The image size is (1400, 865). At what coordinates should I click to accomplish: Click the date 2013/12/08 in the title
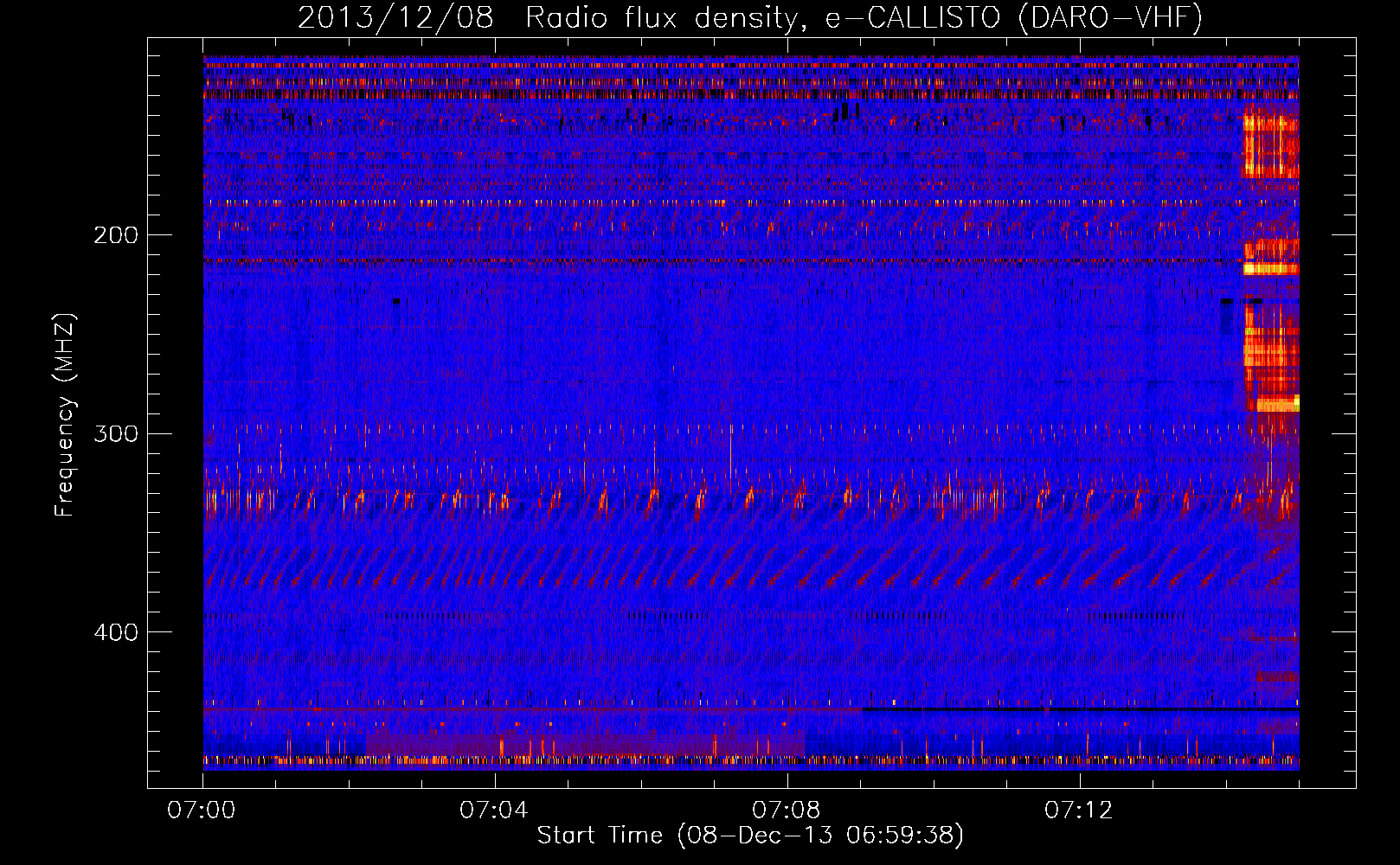click(395, 17)
